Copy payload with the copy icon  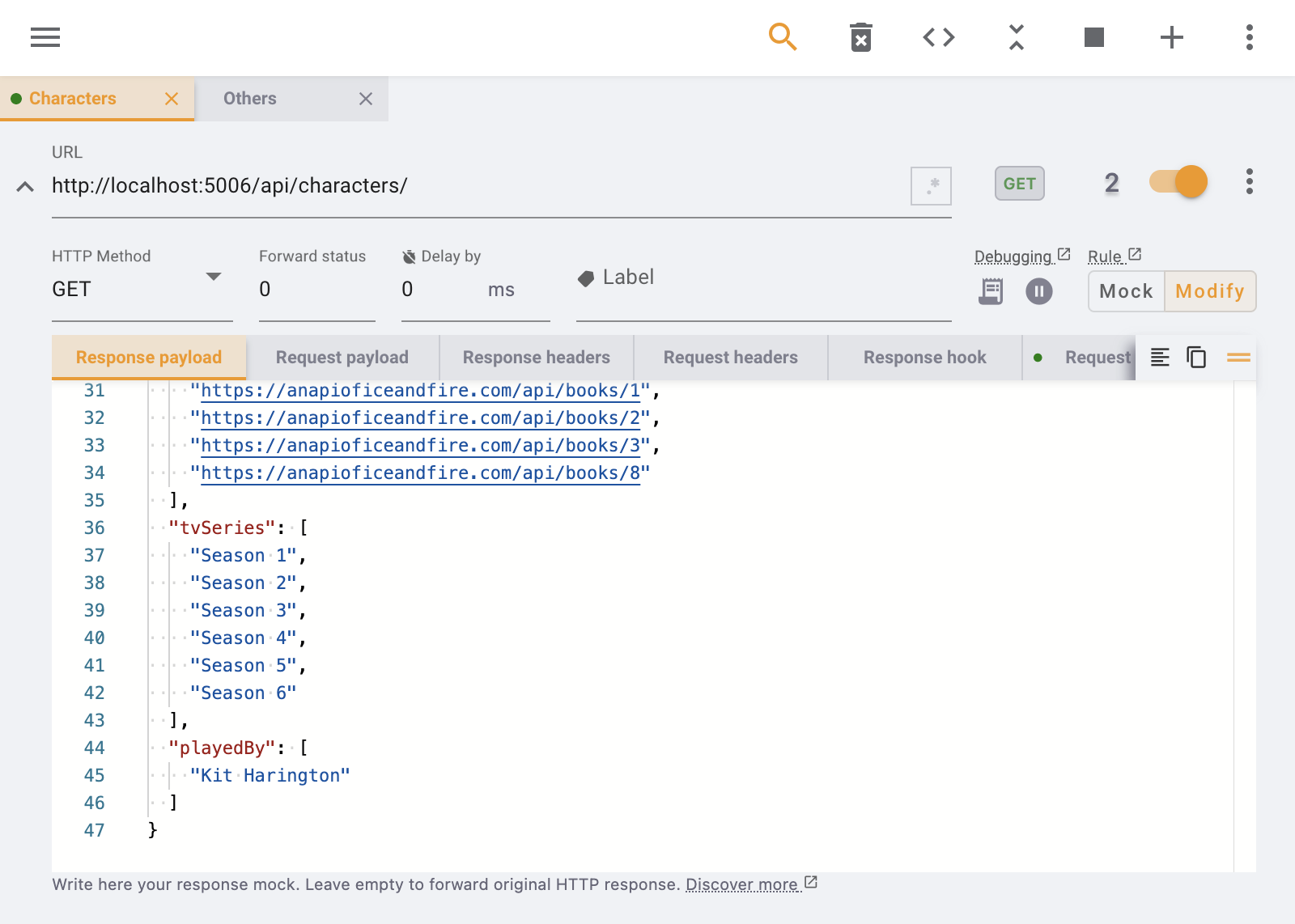[1196, 357]
